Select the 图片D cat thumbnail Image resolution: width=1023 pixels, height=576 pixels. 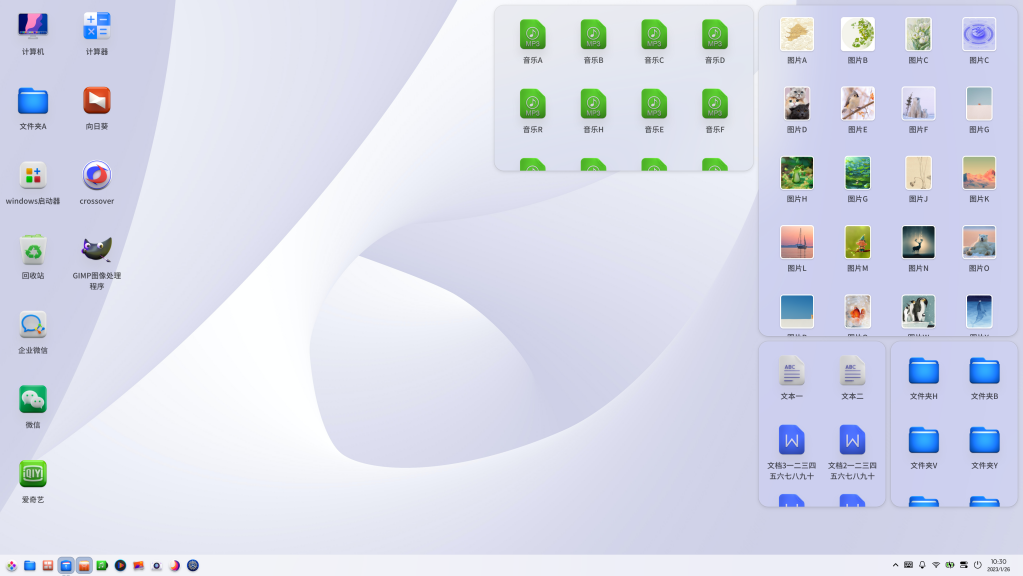(x=797, y=103)
